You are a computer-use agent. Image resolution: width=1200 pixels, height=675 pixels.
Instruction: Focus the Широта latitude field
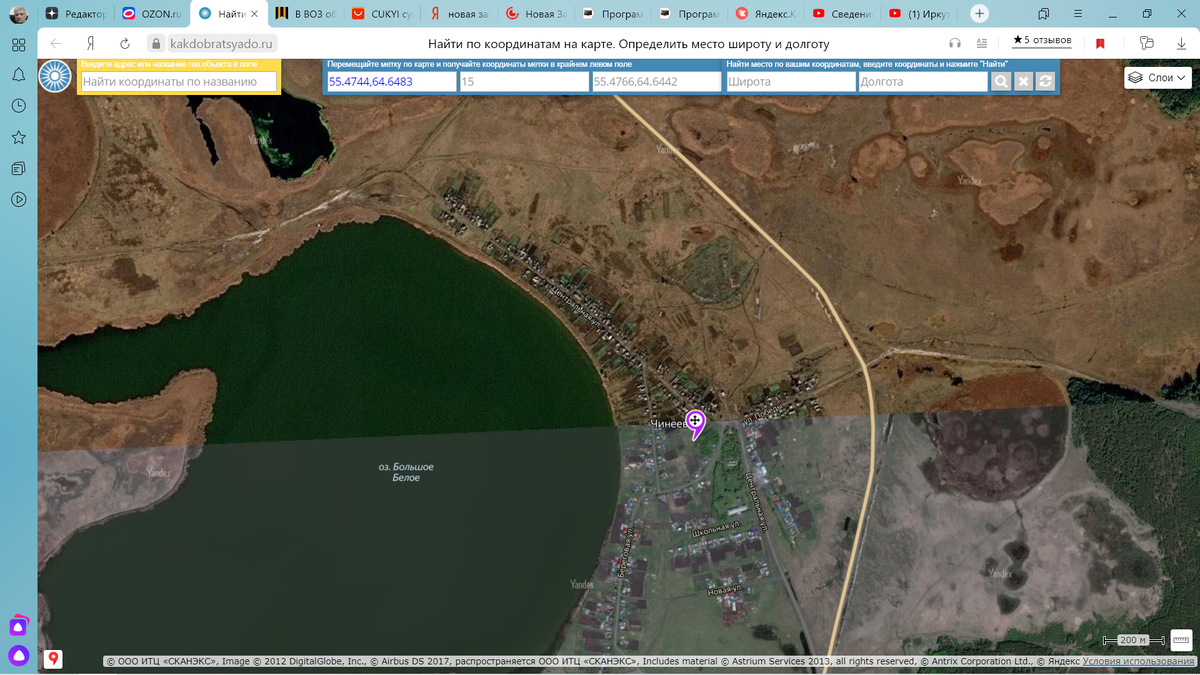[791, 82]
